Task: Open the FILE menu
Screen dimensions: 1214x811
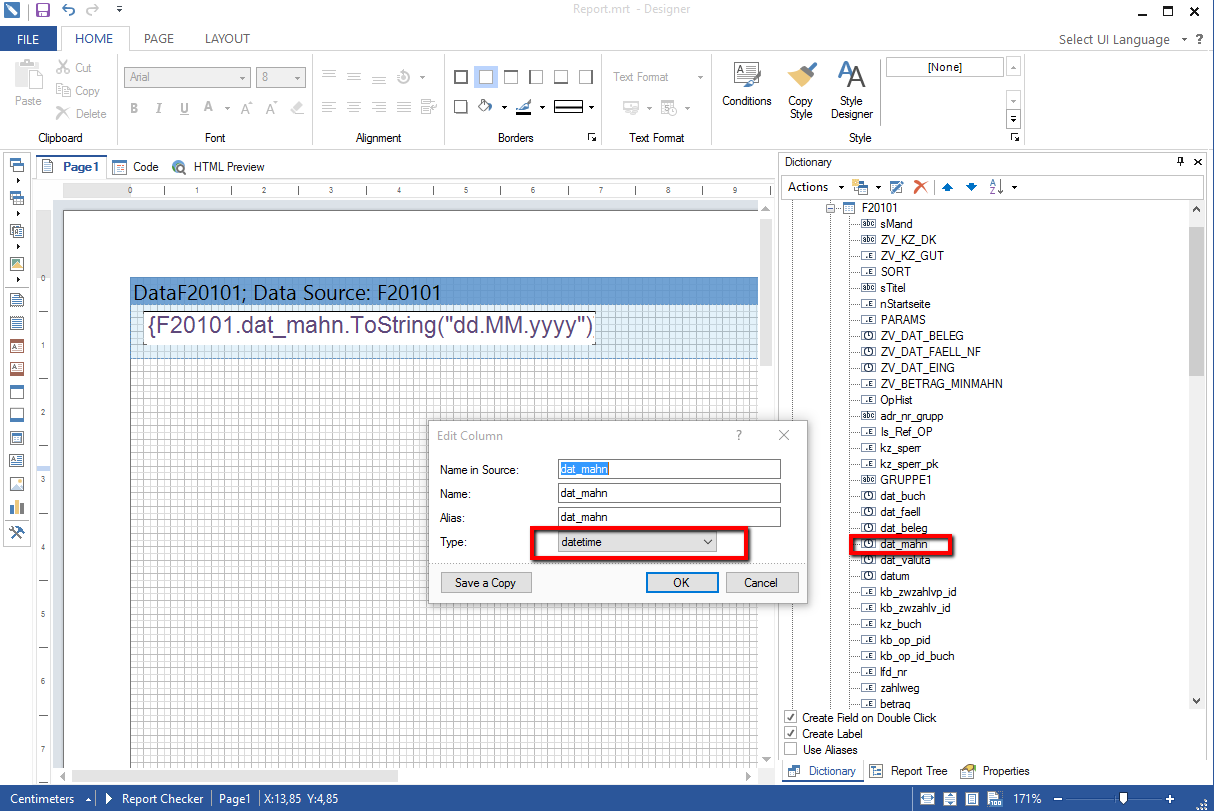Action: [x=28, y=39]
